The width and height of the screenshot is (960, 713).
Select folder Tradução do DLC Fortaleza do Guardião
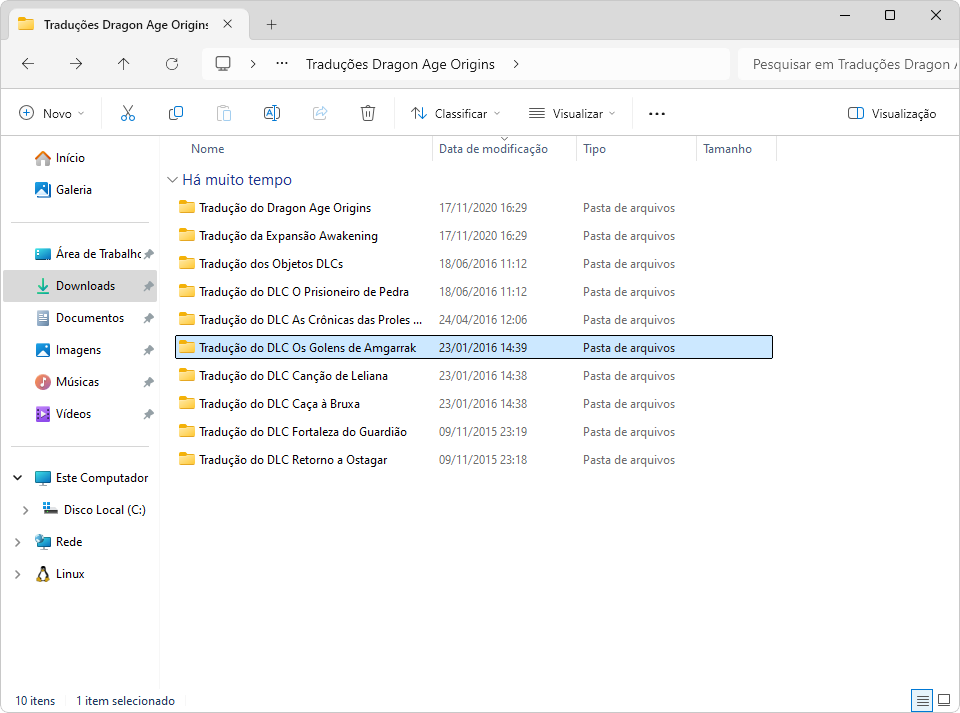point(474,431)
